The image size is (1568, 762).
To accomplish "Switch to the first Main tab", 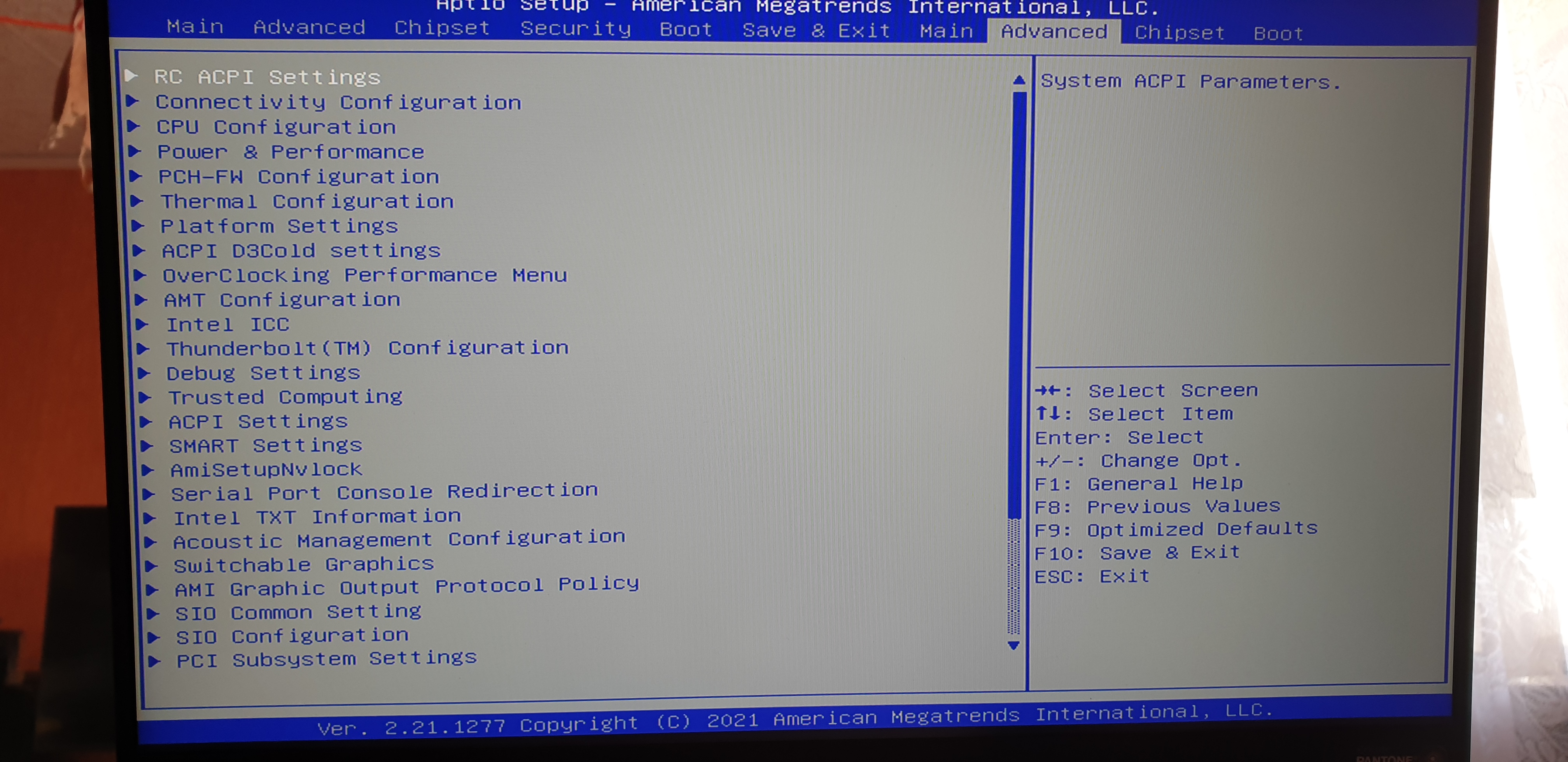I will pyautogui.click(x=195, y=26).
